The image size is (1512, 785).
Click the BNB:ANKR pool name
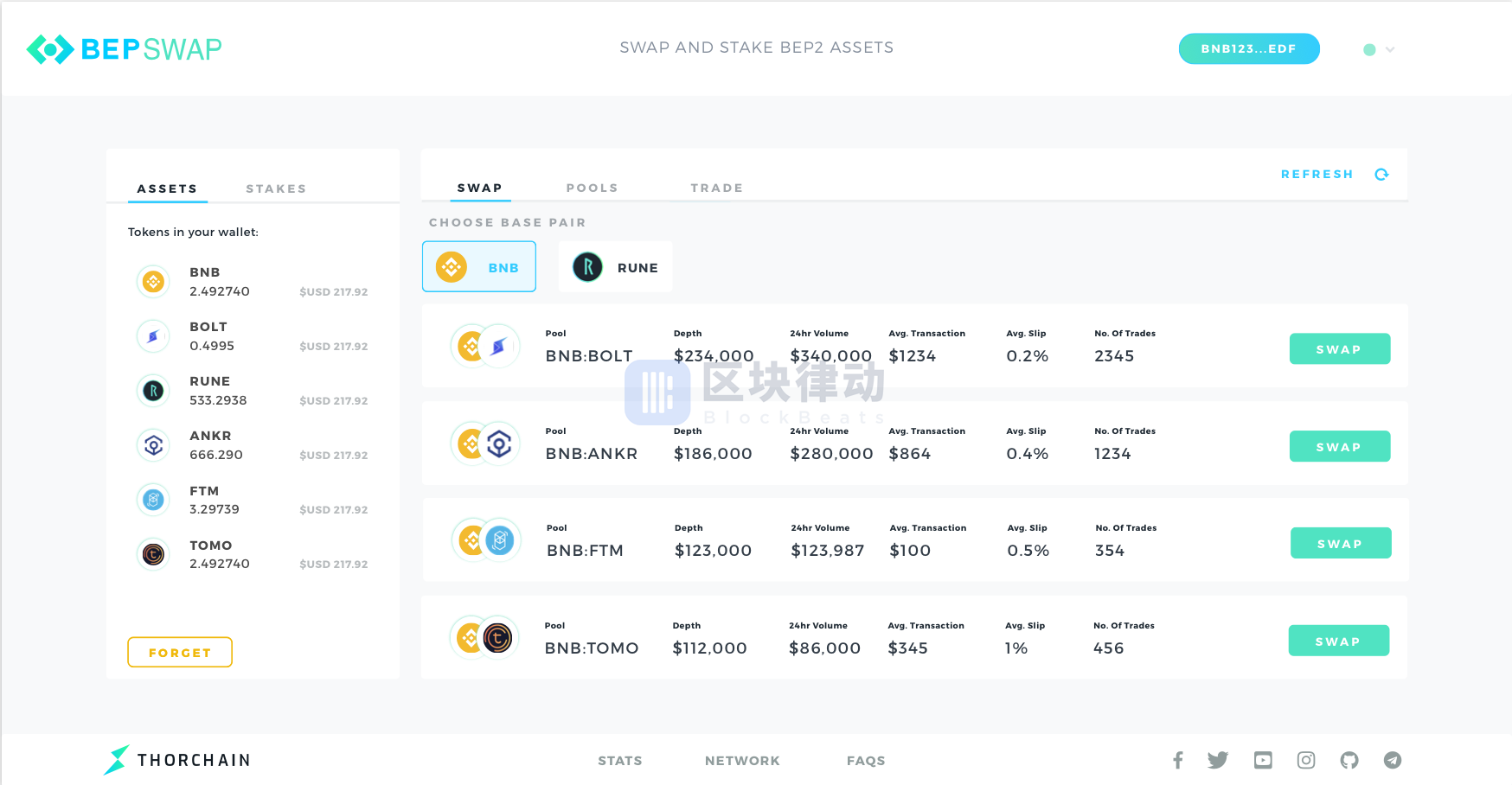click(592, 454)
